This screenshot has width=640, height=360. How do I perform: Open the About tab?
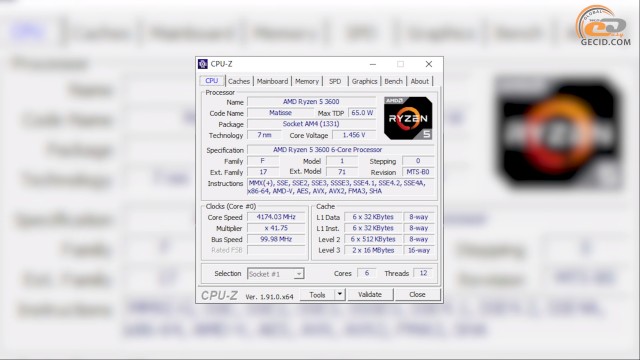pos(419,81)
